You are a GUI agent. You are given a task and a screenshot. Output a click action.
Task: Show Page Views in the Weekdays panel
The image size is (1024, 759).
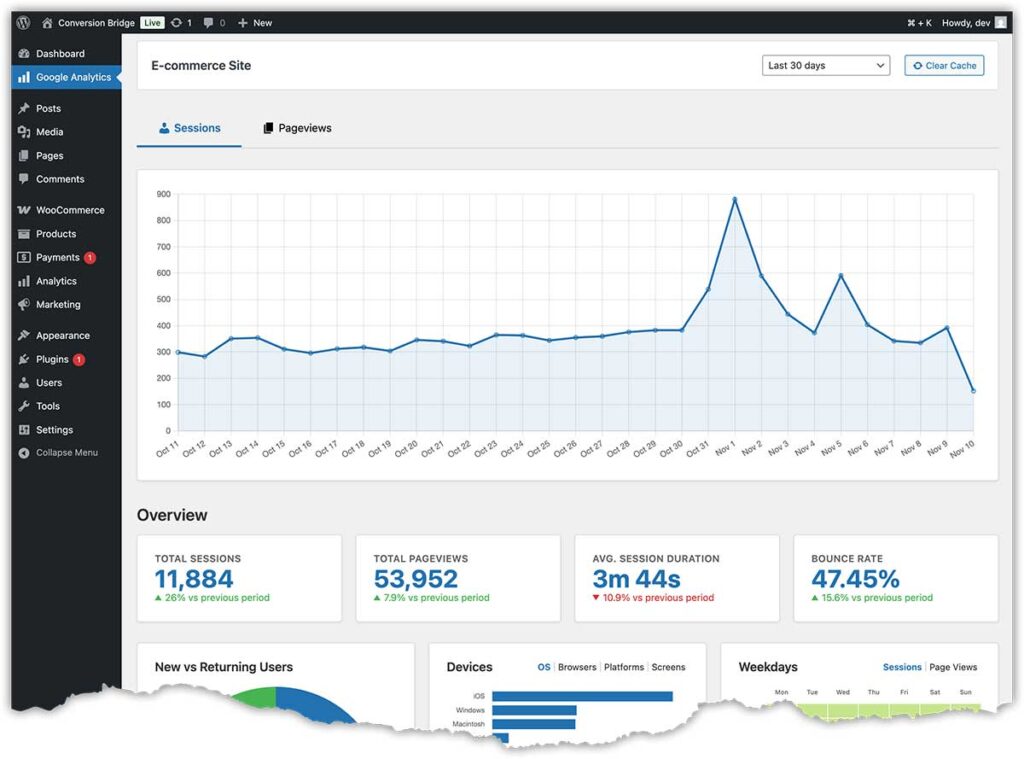(x=952, y=667)
